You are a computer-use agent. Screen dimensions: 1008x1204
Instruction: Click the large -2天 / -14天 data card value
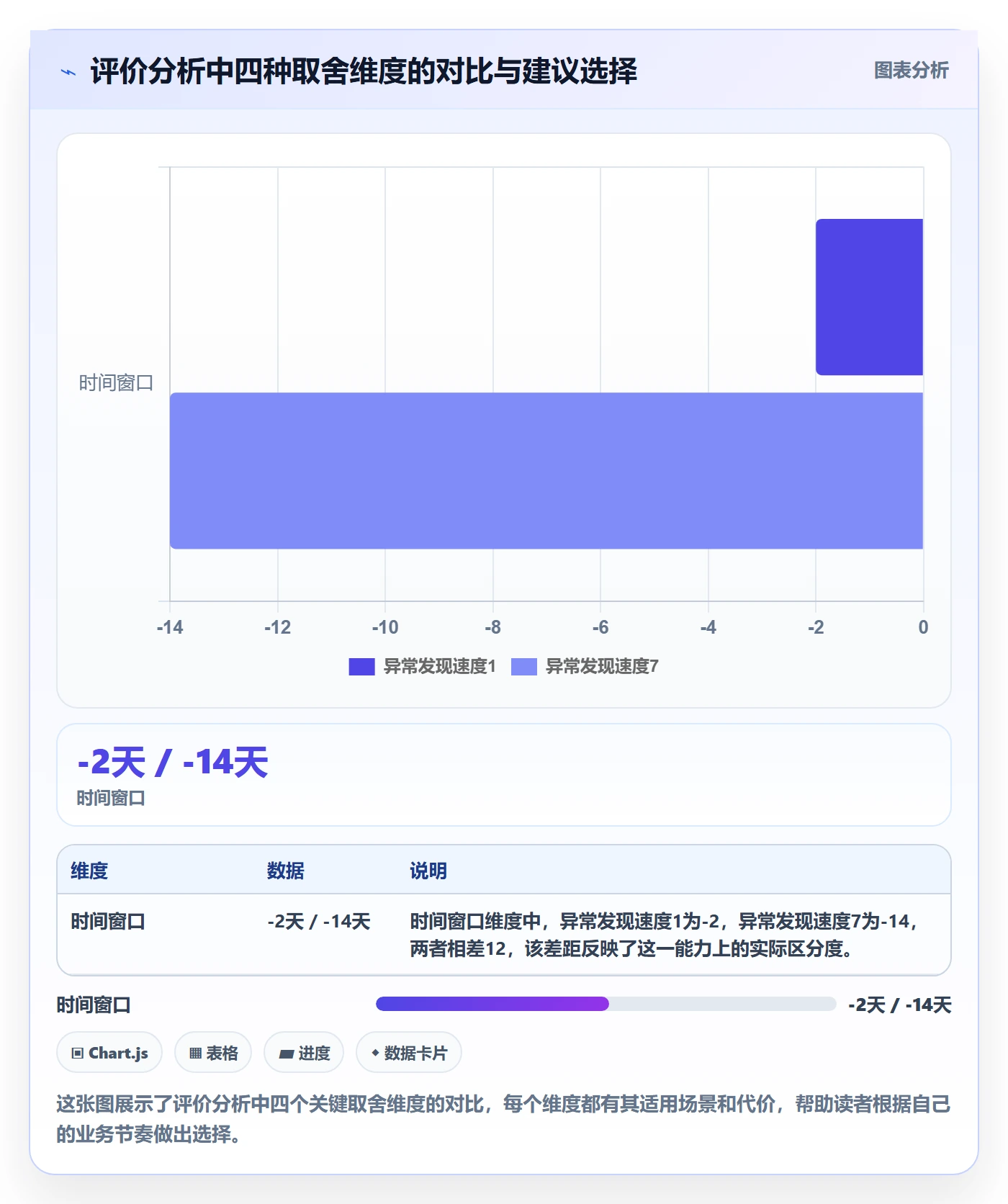pyautogui.click(x=173, y=763)
